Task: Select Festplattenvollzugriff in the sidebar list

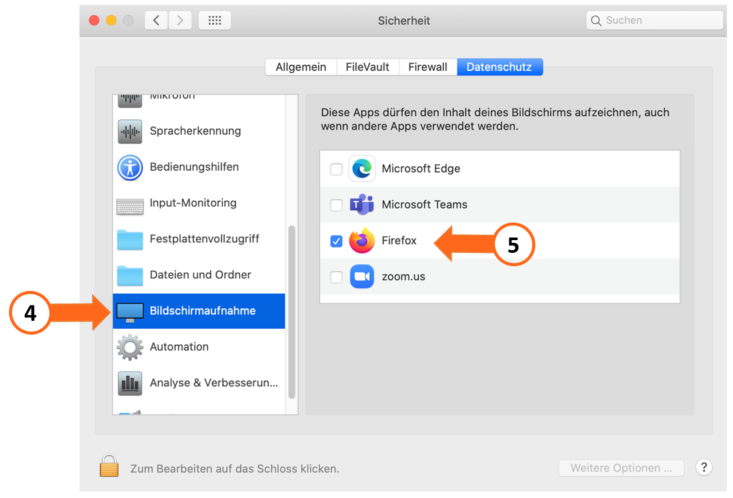Action: [x=199, y=239]
